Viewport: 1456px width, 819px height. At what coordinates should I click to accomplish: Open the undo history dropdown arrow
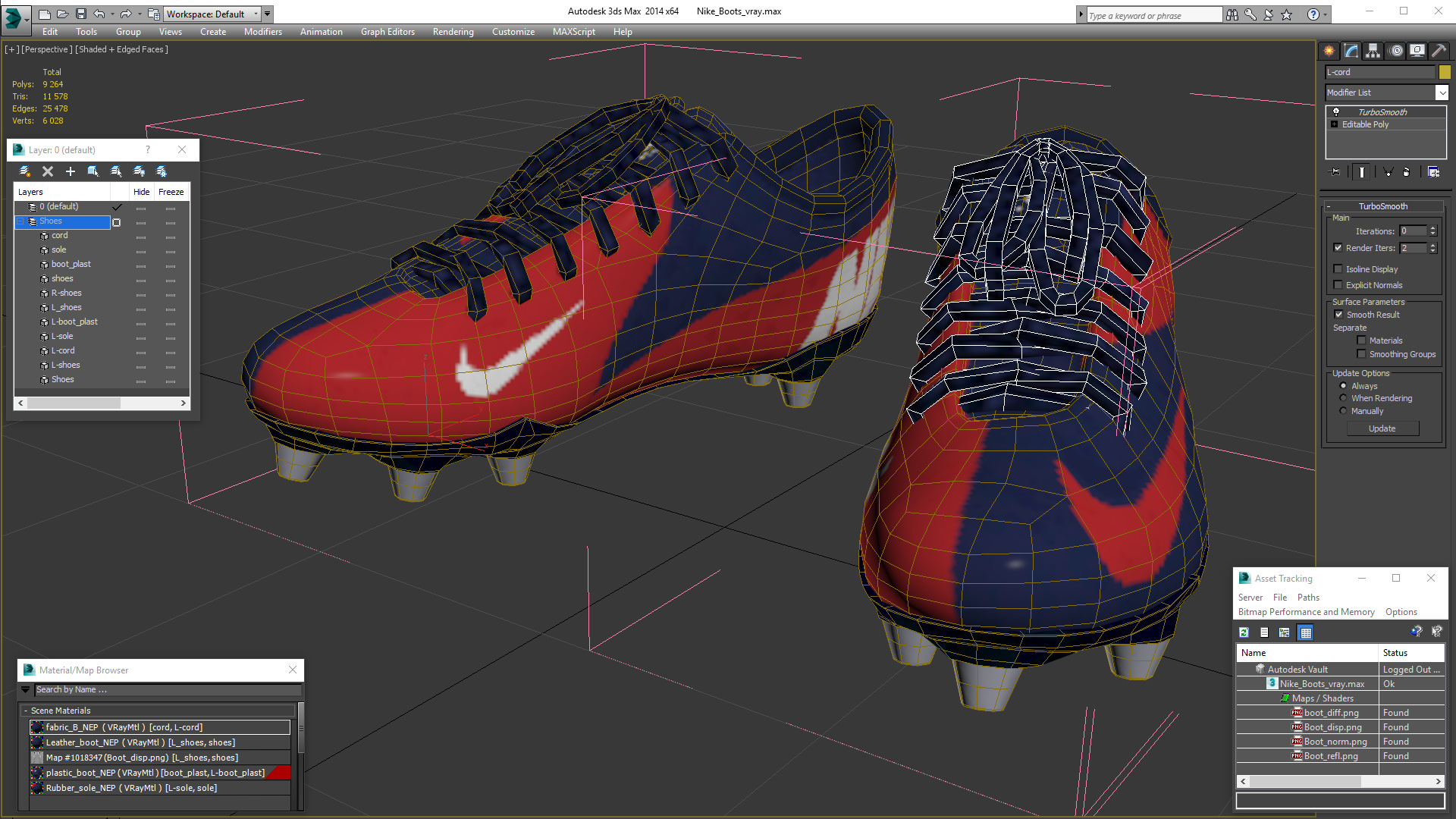pyautogui.click(x=112, y=14)
